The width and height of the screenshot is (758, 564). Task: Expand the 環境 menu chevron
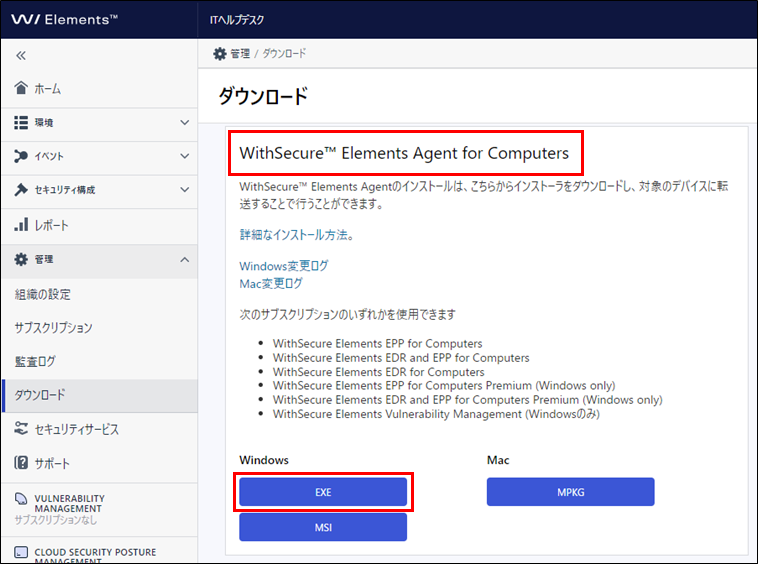185,123
